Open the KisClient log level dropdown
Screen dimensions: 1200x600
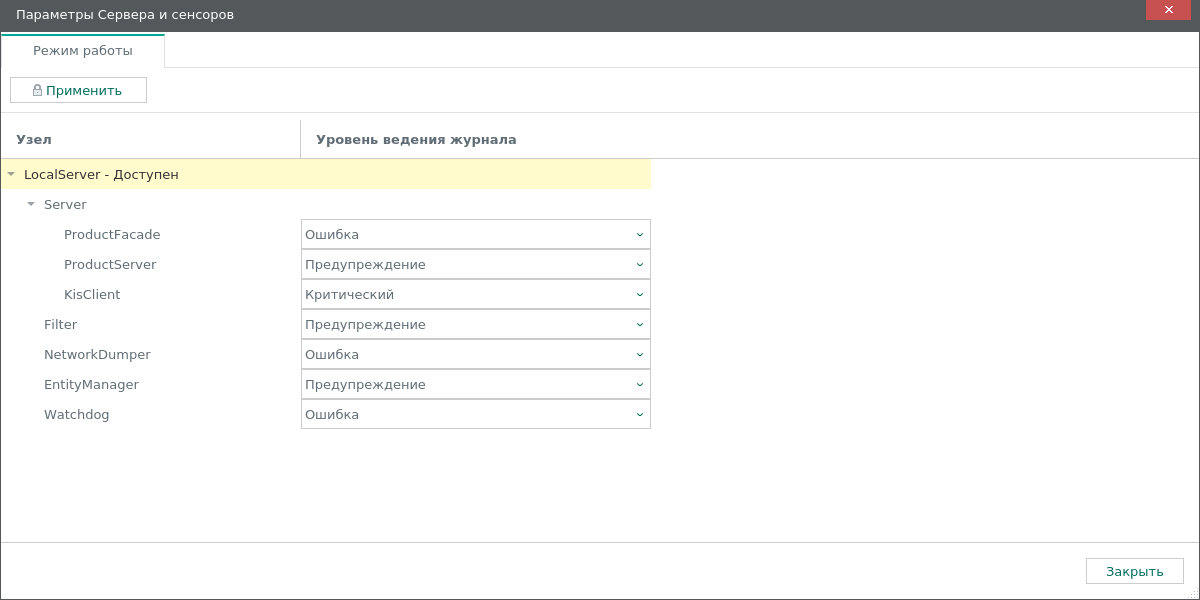tap(475, 295)
